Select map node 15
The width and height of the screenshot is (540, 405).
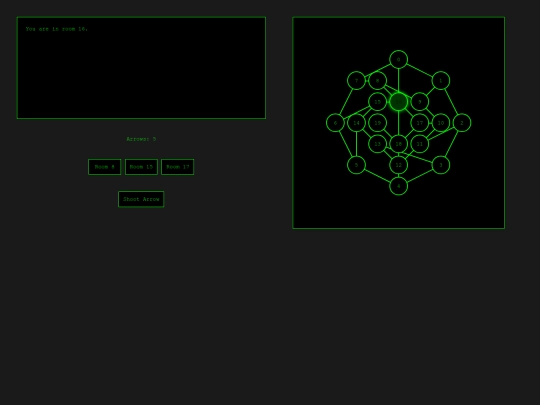pos(377,102)
